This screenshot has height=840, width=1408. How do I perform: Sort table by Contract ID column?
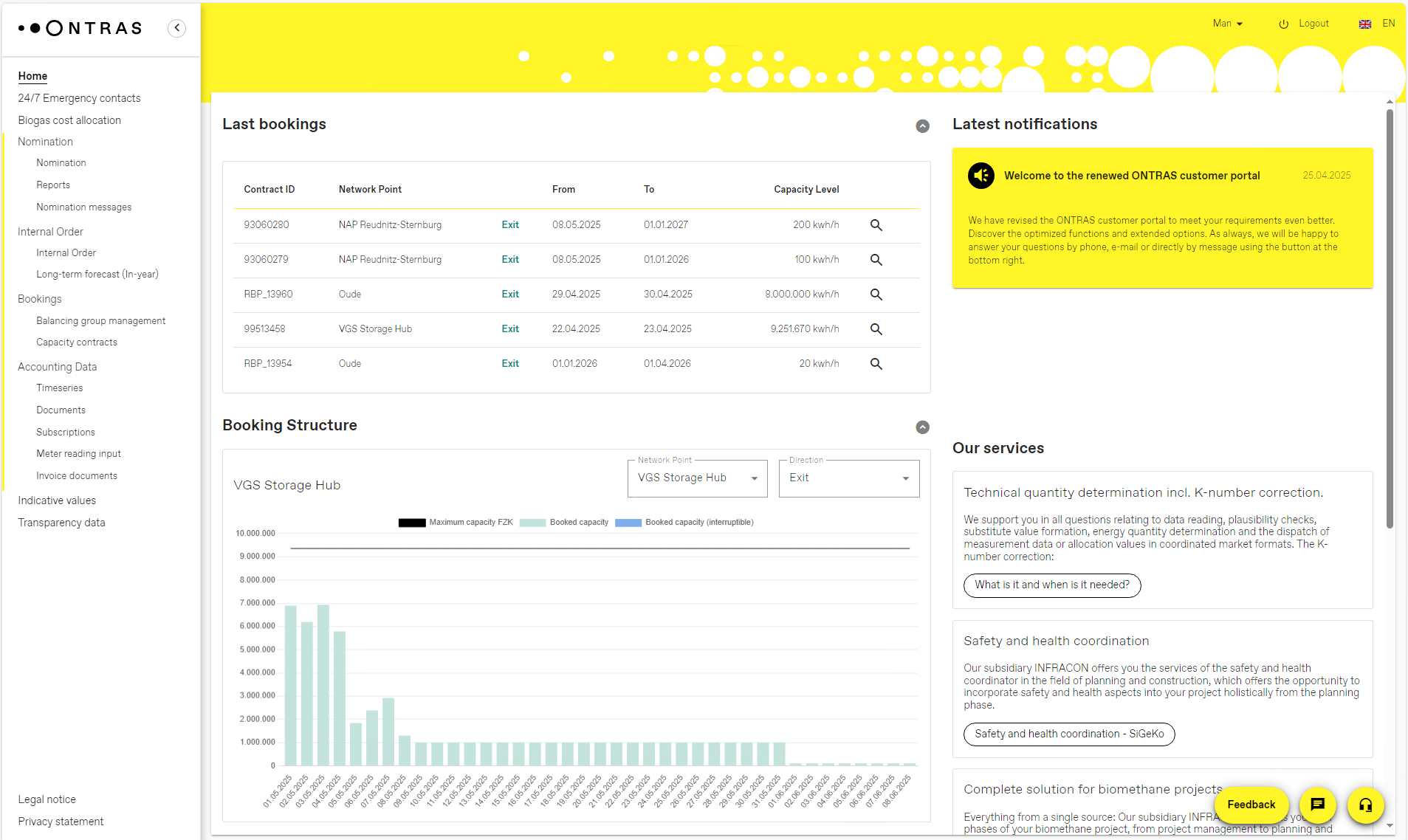[x=269, y=190]
